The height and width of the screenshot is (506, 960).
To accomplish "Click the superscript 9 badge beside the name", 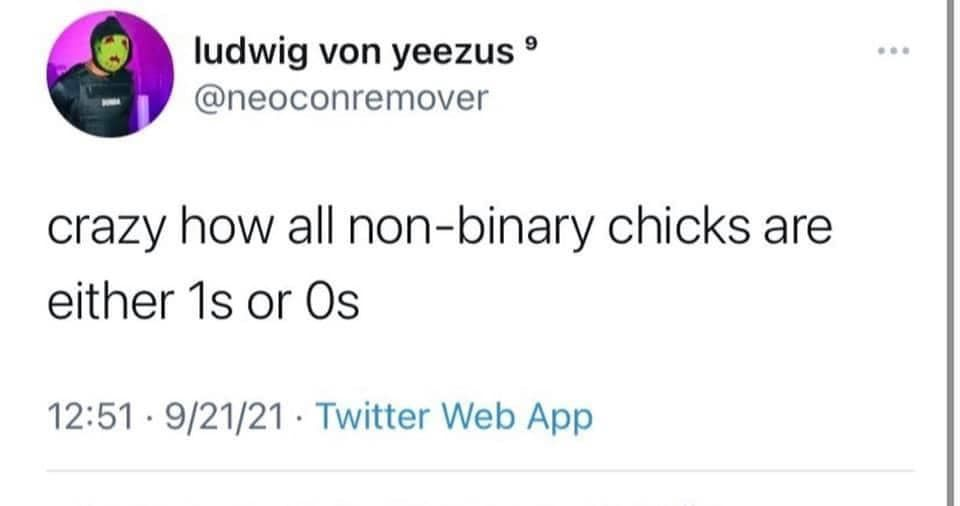I will click(531, 44).
